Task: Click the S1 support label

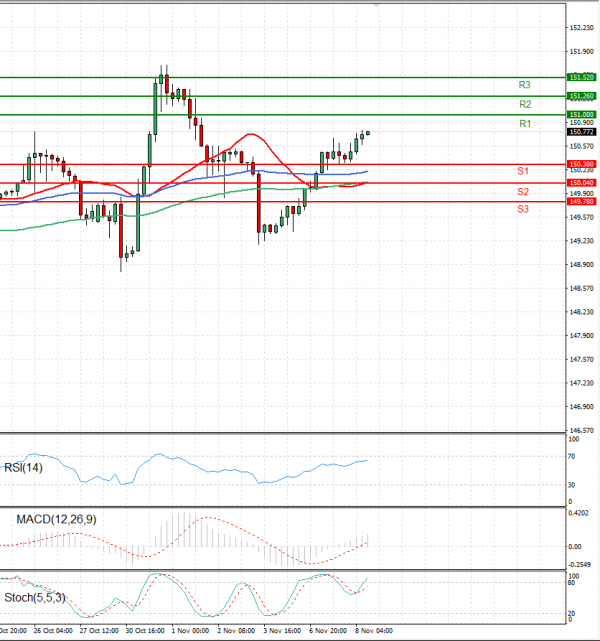Action: (523, 171)
